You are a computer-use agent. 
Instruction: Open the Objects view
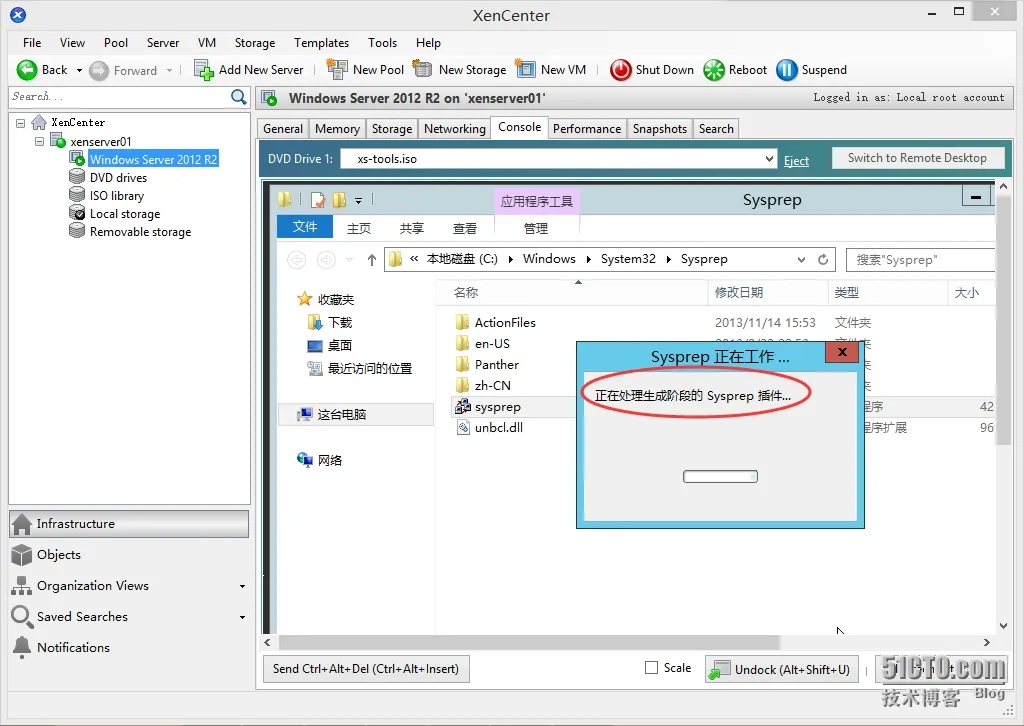pyautogui.click(x=59, y=555)
